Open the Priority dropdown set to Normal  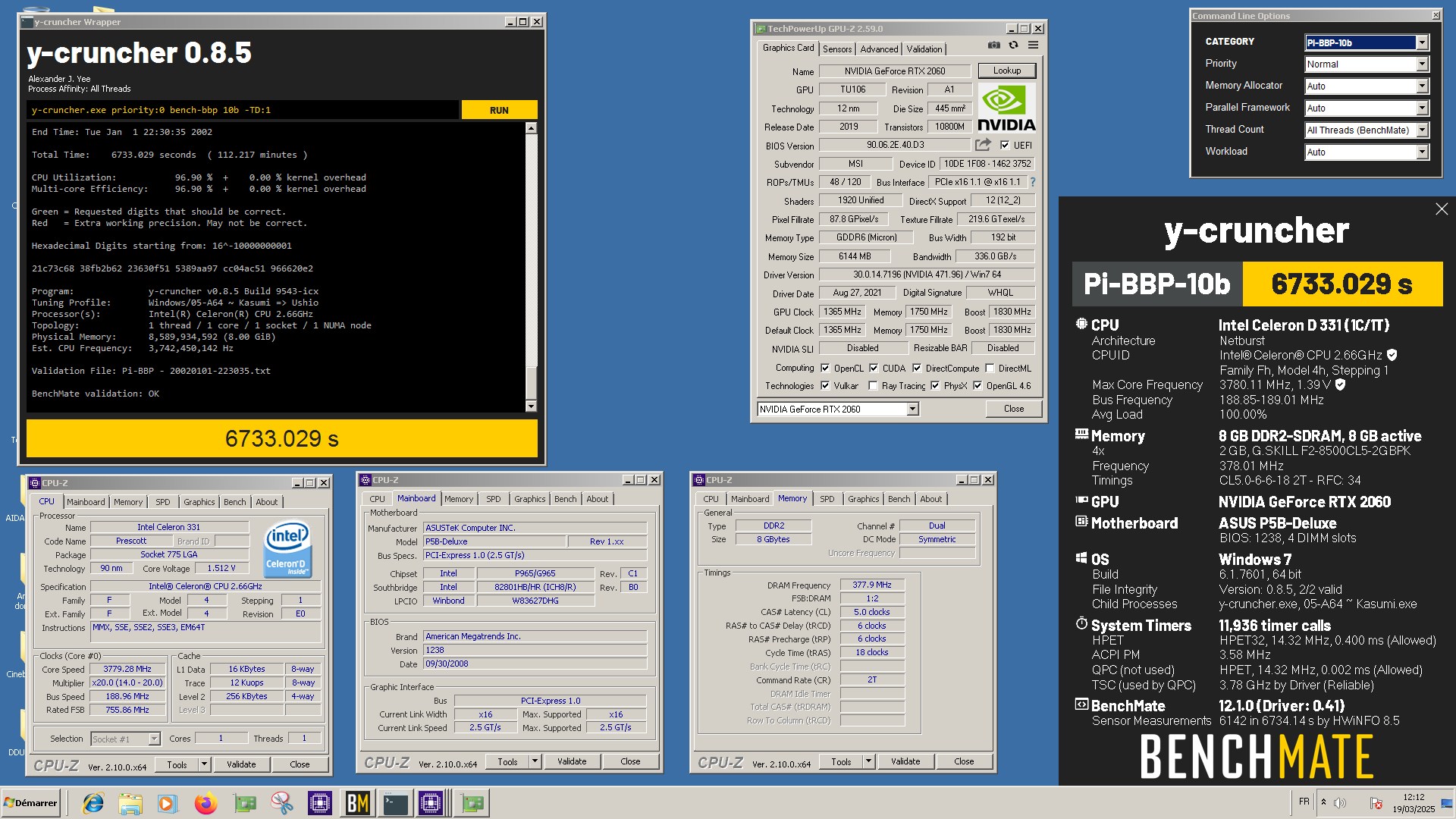click(x=1367, y=64)
